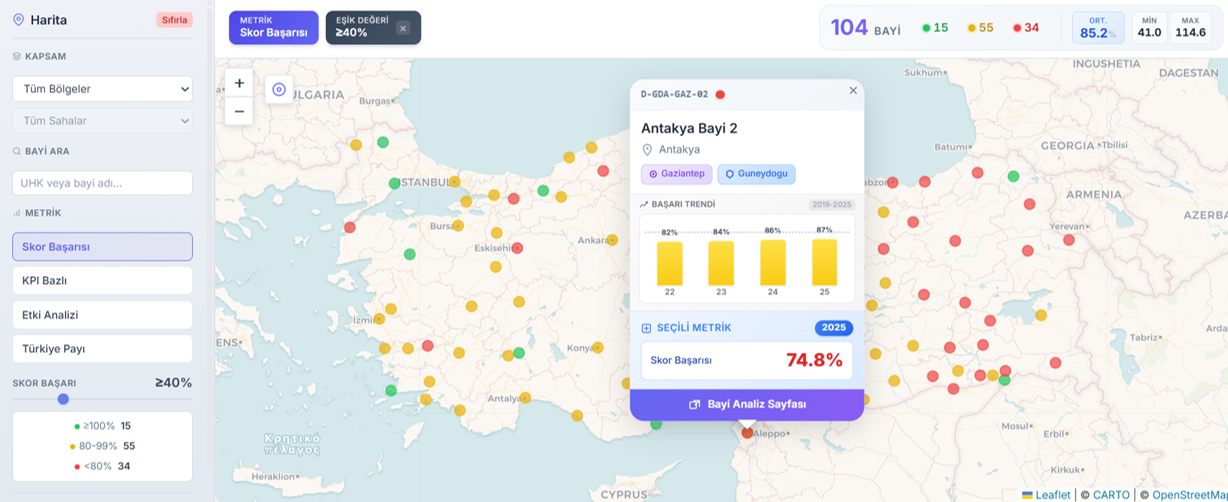This screenshot has height=502, width=1228.
Task: Select the KPI Bazlı metric
Action: click(x=102, y=281)
